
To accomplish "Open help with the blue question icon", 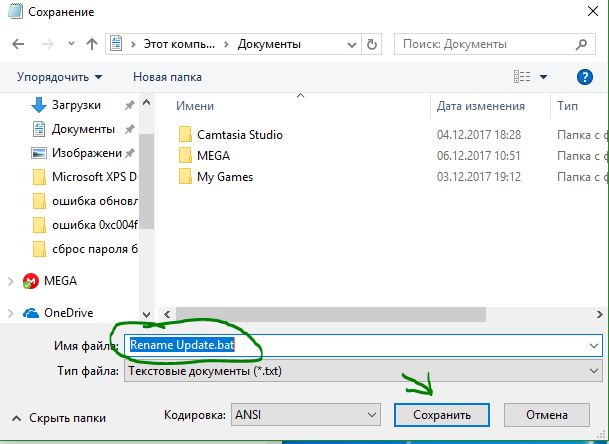I will 585,77.
